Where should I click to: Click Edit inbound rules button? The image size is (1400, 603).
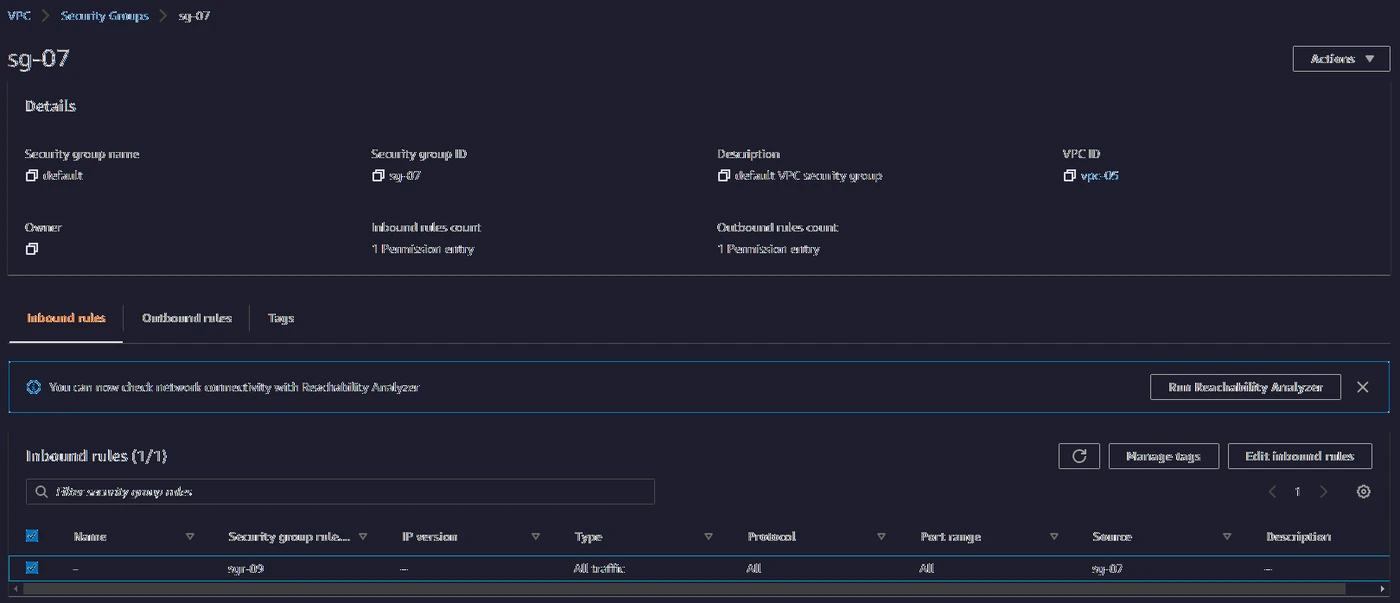tap(1300, 456)
